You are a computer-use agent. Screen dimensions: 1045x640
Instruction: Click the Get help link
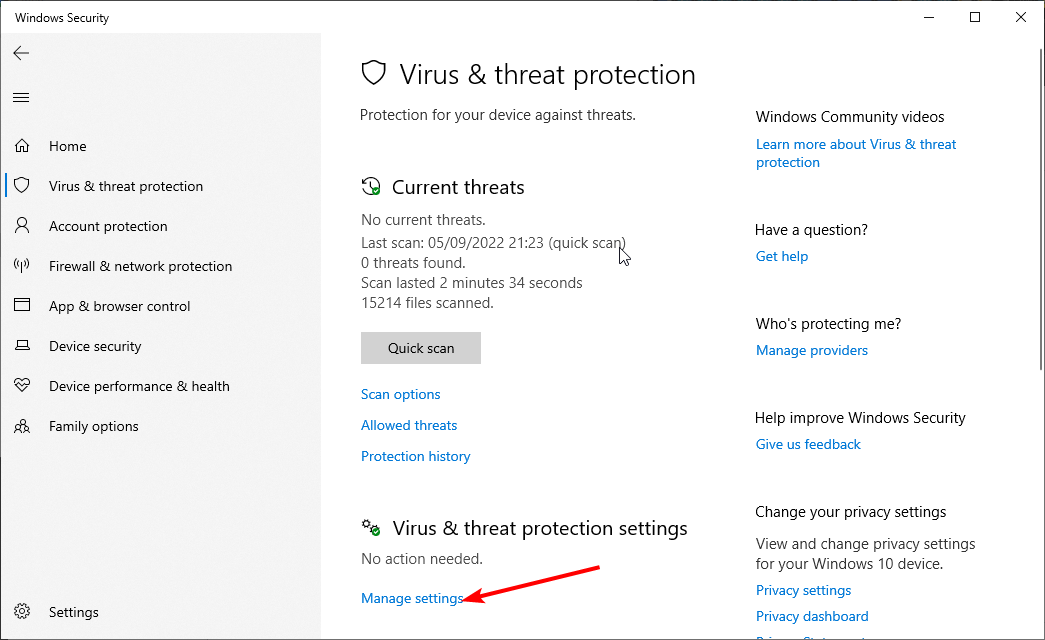(x=781, y=256)
